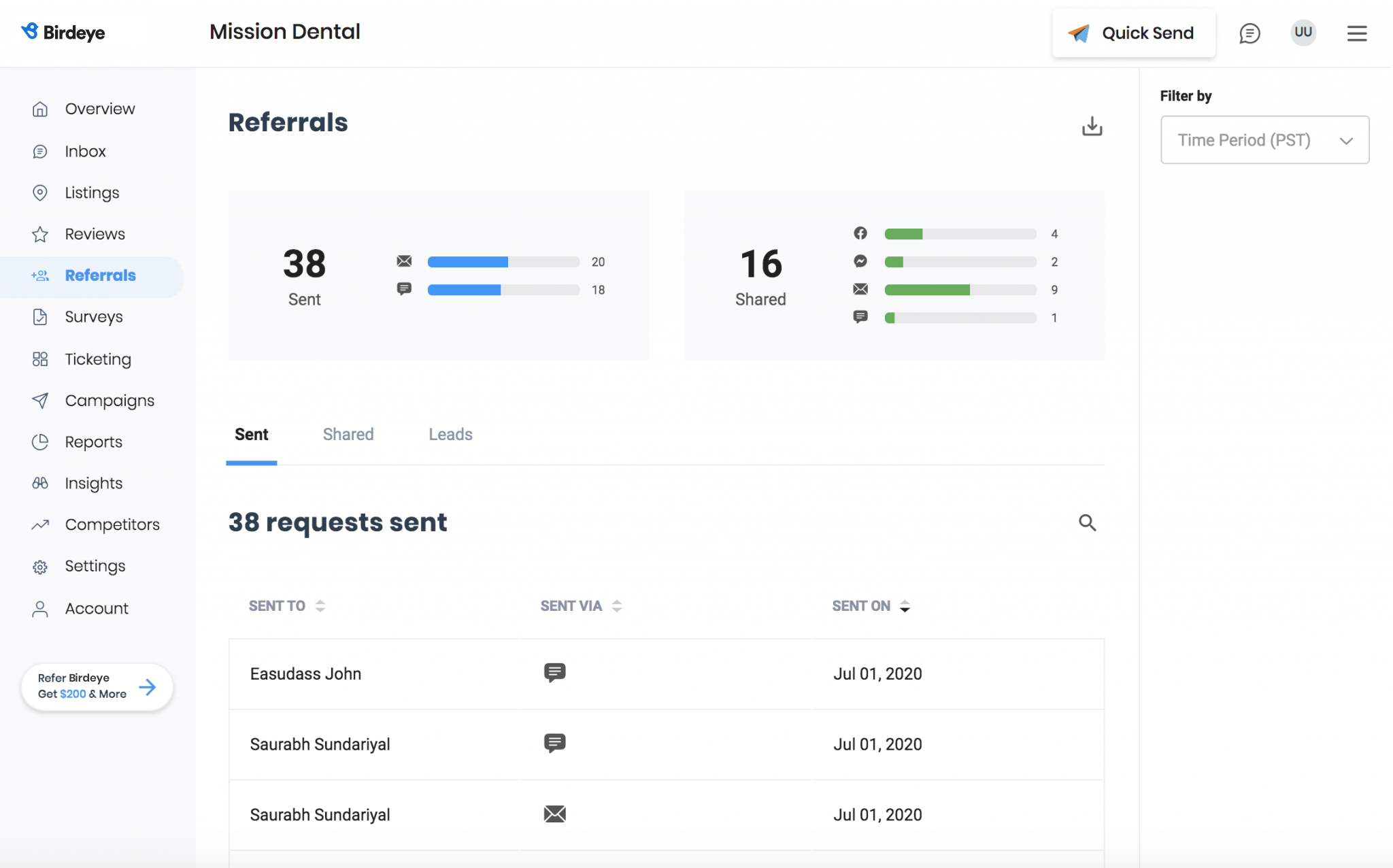Image resolution: width=1393 pixels, height=868 pixels.
Task: Open the hamburger menu icon
Action: pos(1356,33)
